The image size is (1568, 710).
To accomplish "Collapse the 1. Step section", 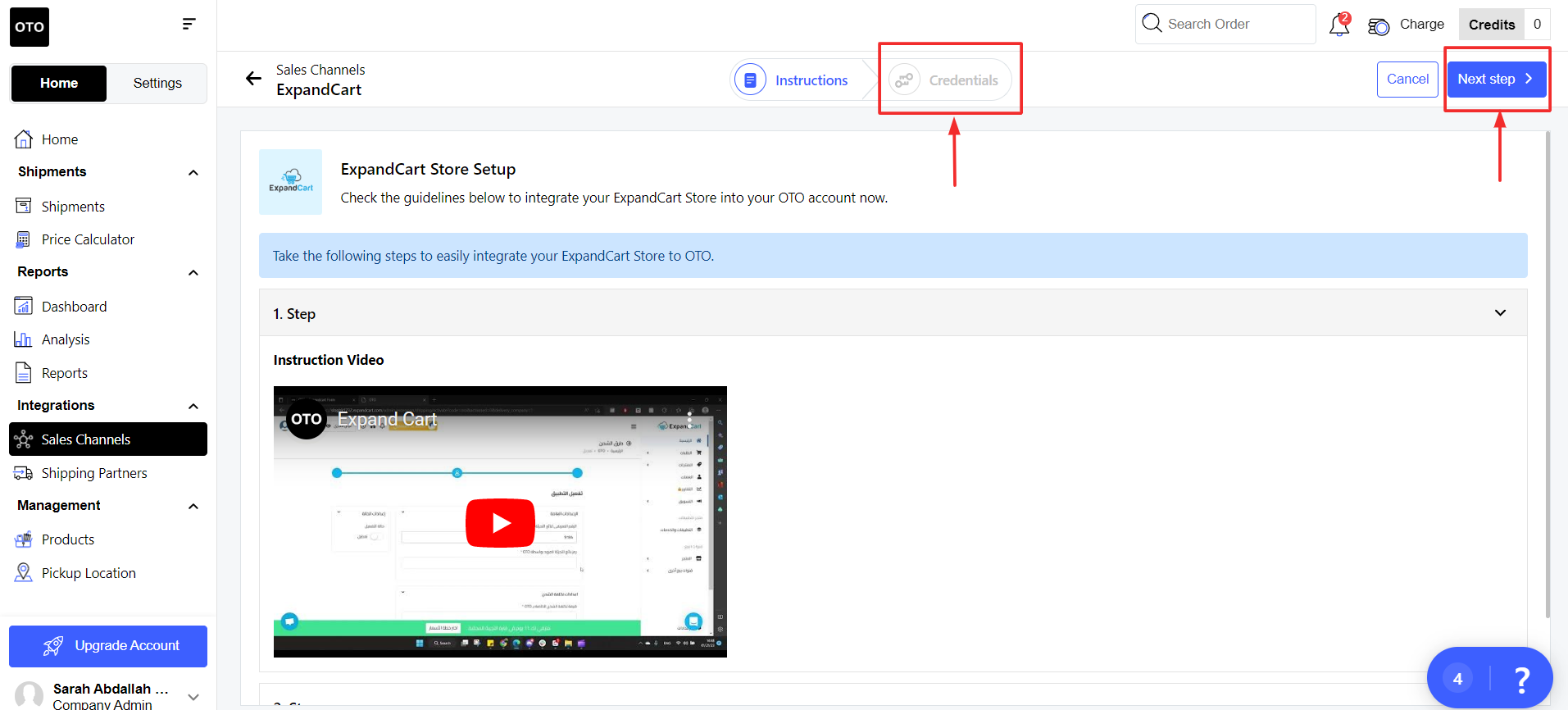I will tap(1500, 313).
